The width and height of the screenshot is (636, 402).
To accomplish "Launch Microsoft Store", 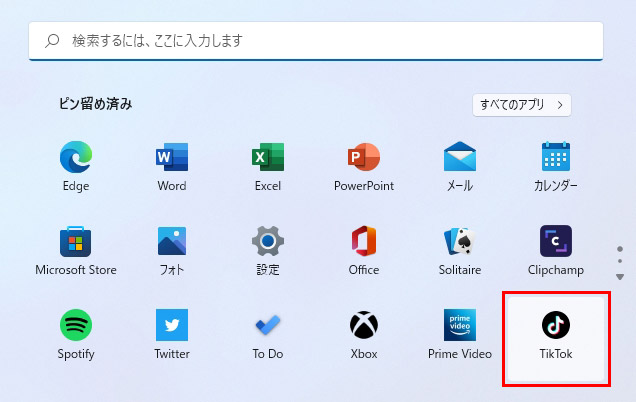I will point(76,242).
